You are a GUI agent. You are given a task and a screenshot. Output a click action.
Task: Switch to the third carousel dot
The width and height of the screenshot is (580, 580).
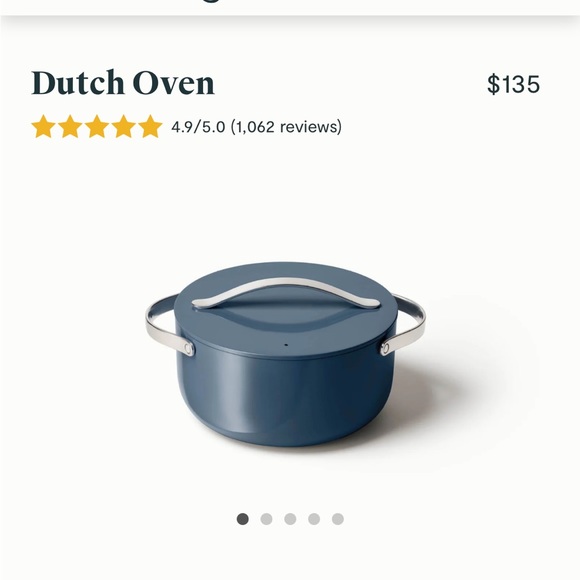(290, 519)
